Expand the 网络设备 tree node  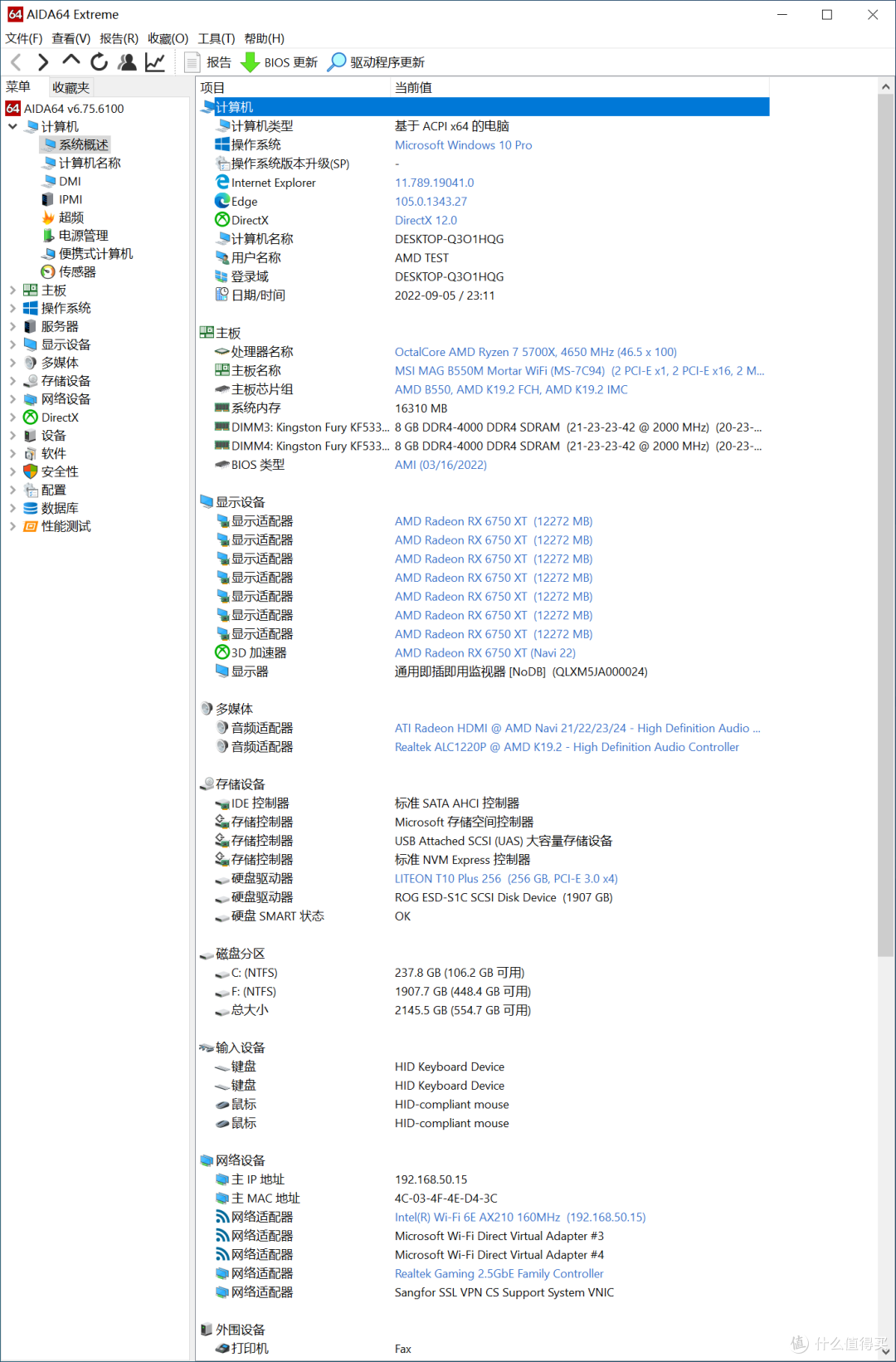[x=12, y=399]
